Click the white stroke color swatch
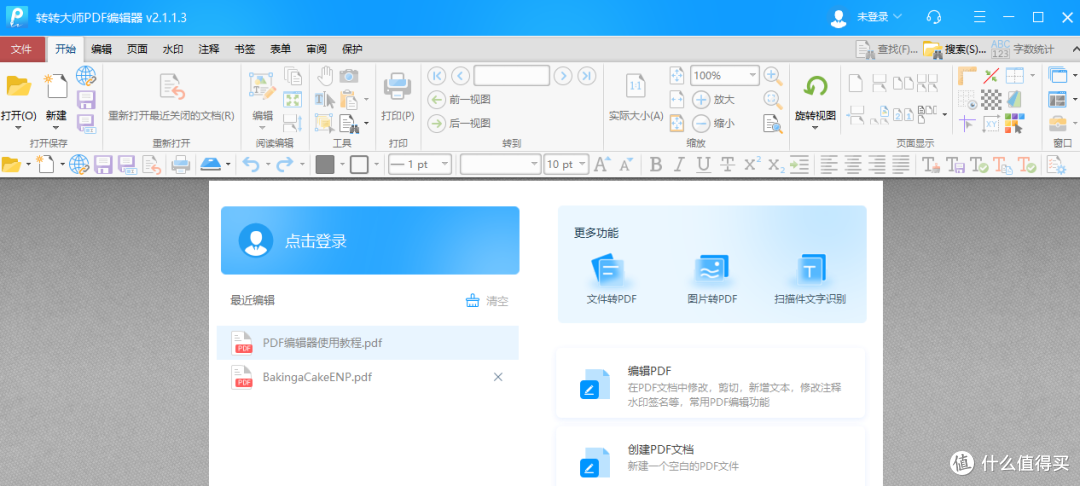The height and width of the screenshot is (486, 1080). click(x=359, y=165)
